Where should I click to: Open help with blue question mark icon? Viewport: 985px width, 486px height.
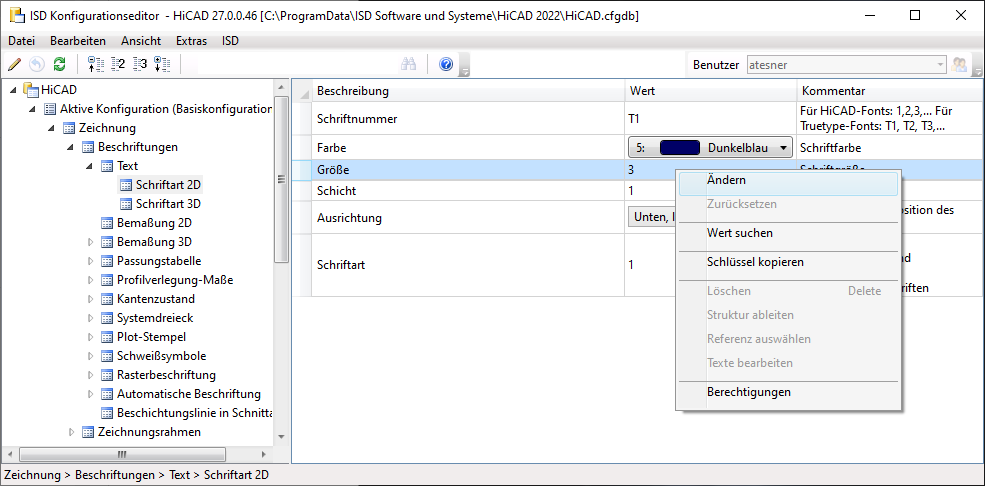pos(446,64)
